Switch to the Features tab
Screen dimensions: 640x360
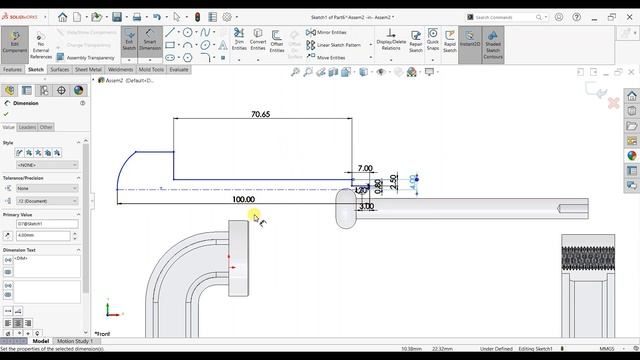[x=12, y=69]
